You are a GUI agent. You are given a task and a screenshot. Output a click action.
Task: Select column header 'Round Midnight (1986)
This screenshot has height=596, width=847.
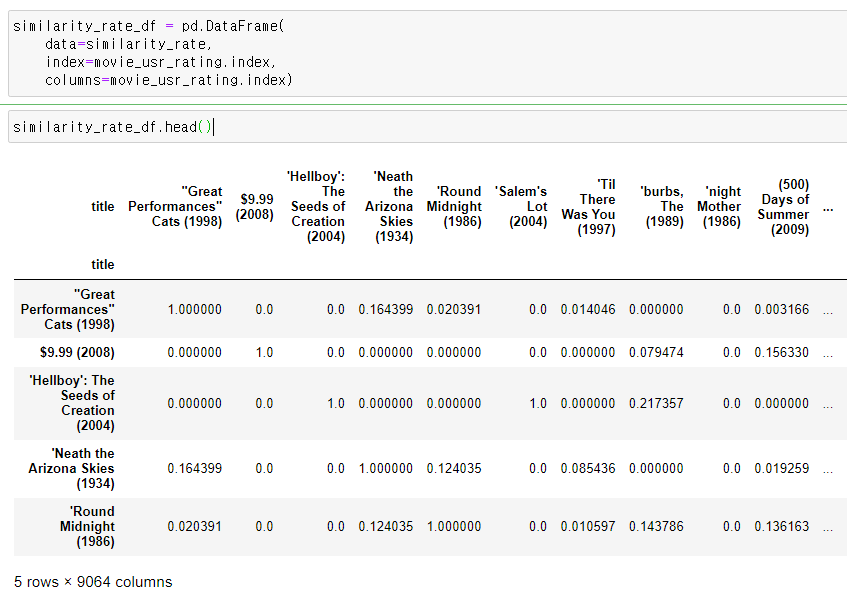coord(454,206)
